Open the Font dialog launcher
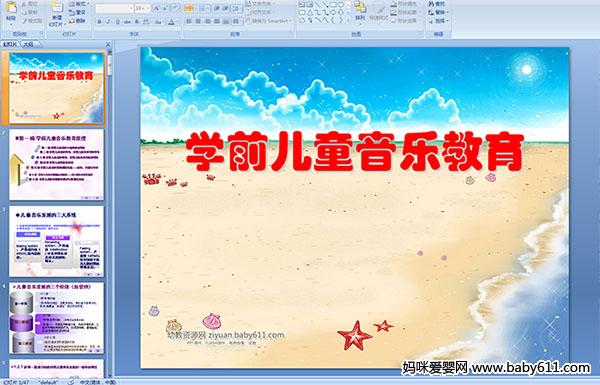 179,34
